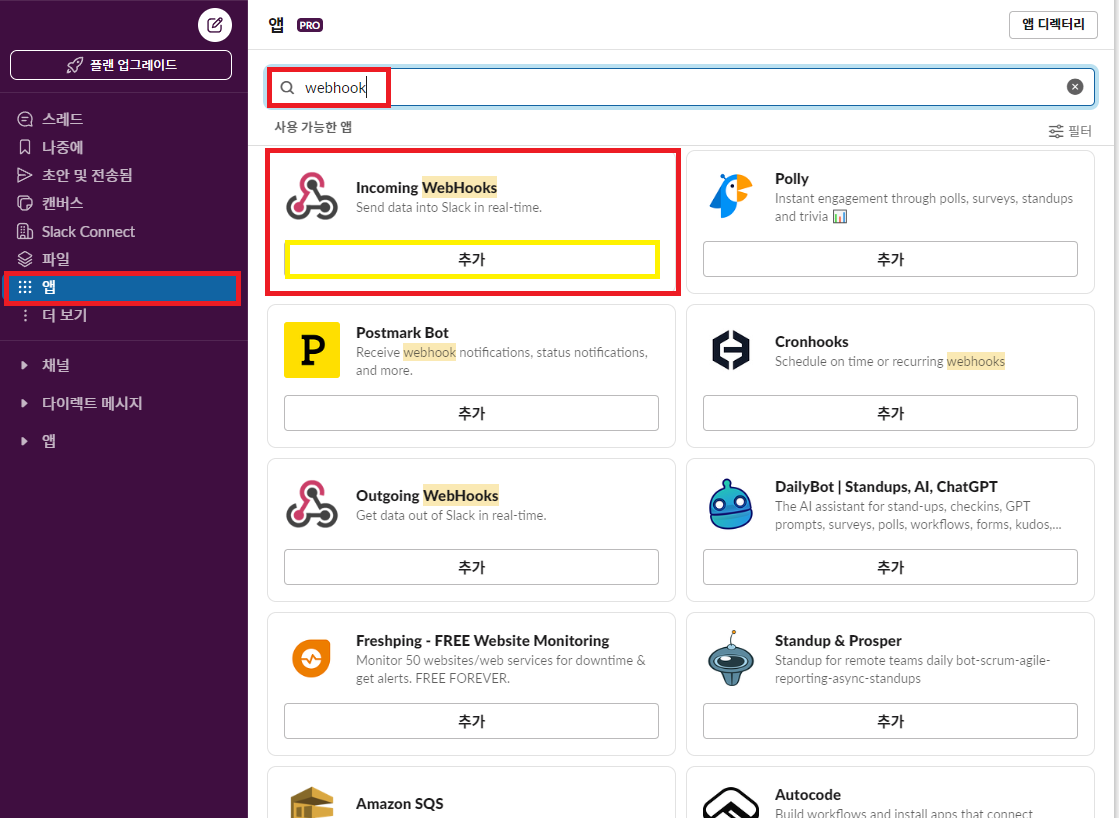Click the Polly parrot app icon
This screenshot has height=818, width=1119.
[x=731, y=196]
